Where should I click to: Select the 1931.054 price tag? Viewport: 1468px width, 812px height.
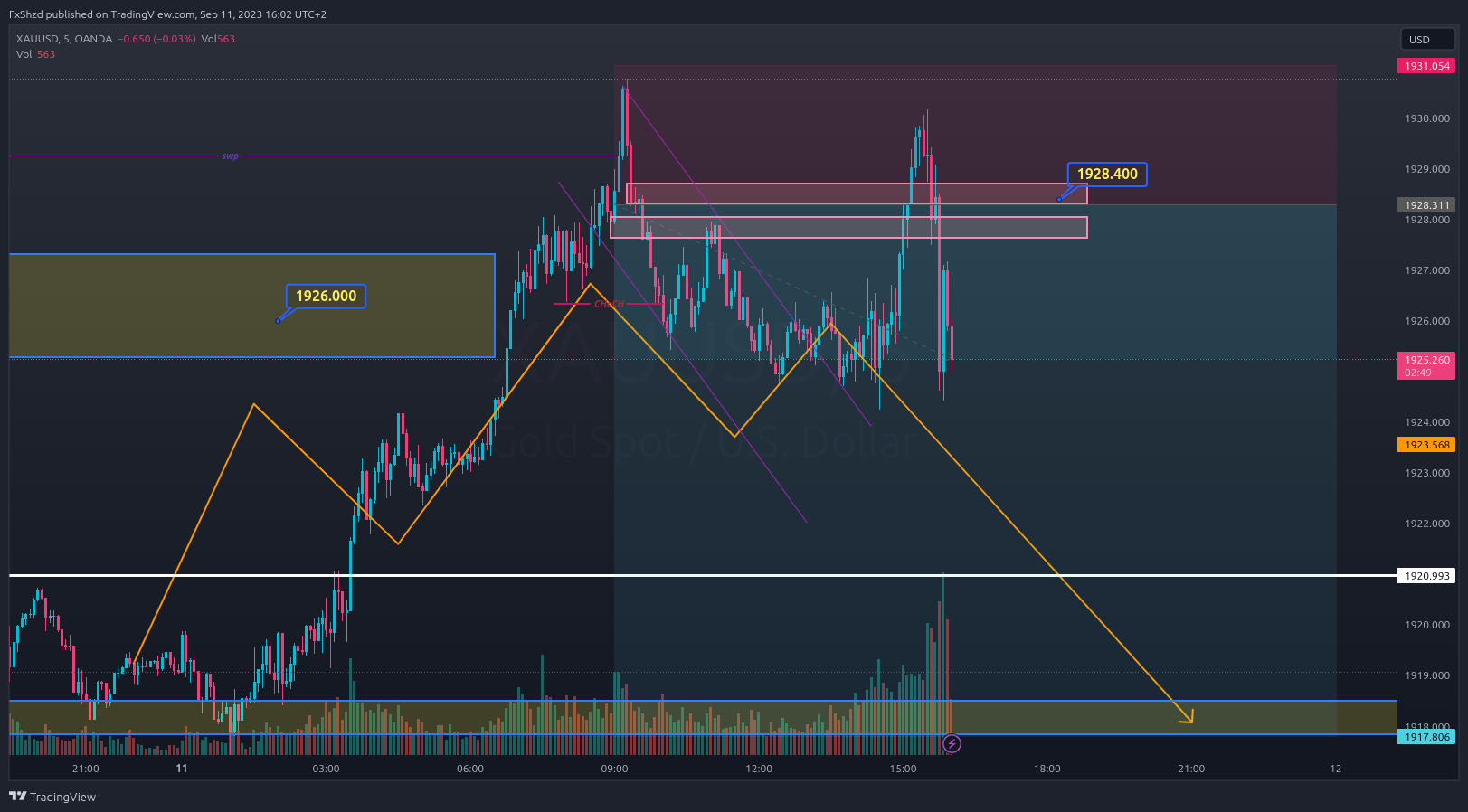click(1426, 66)
